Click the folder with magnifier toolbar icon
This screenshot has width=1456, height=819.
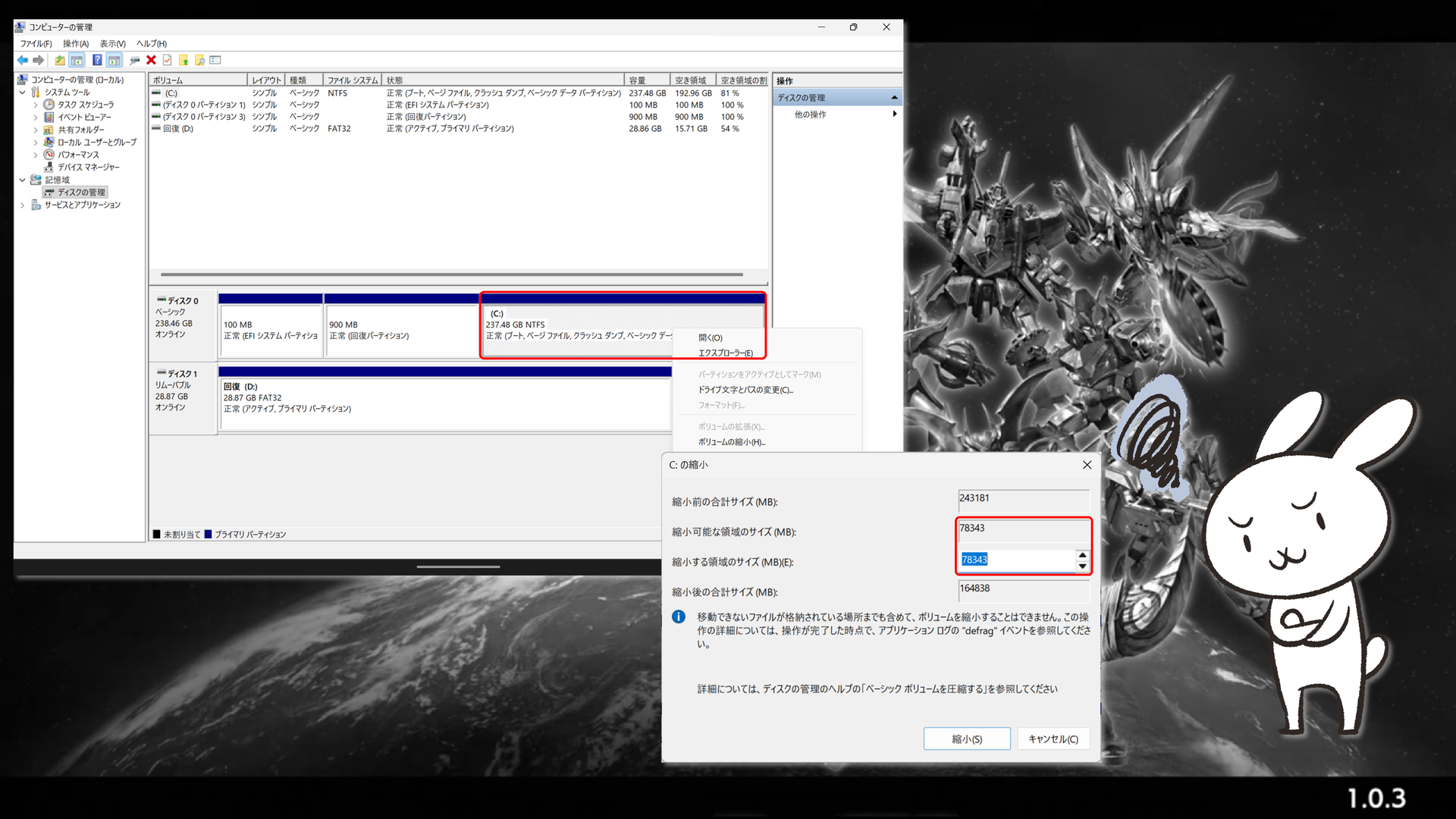(199, 60)
